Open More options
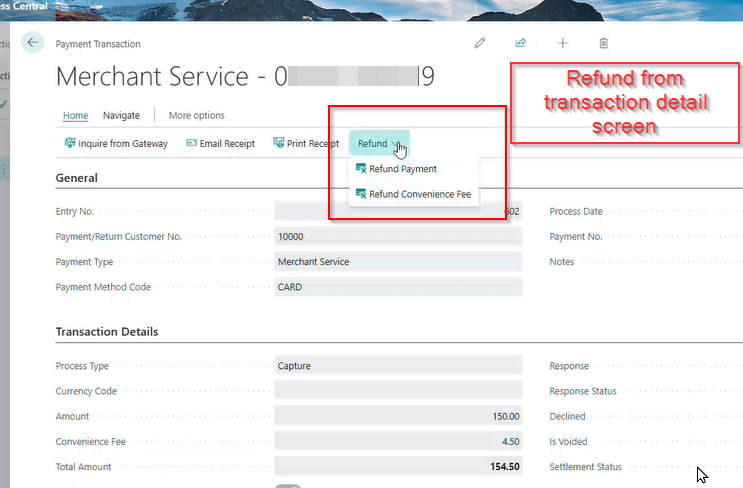Screen dimensions: 743x488 (x=197, y=115)
